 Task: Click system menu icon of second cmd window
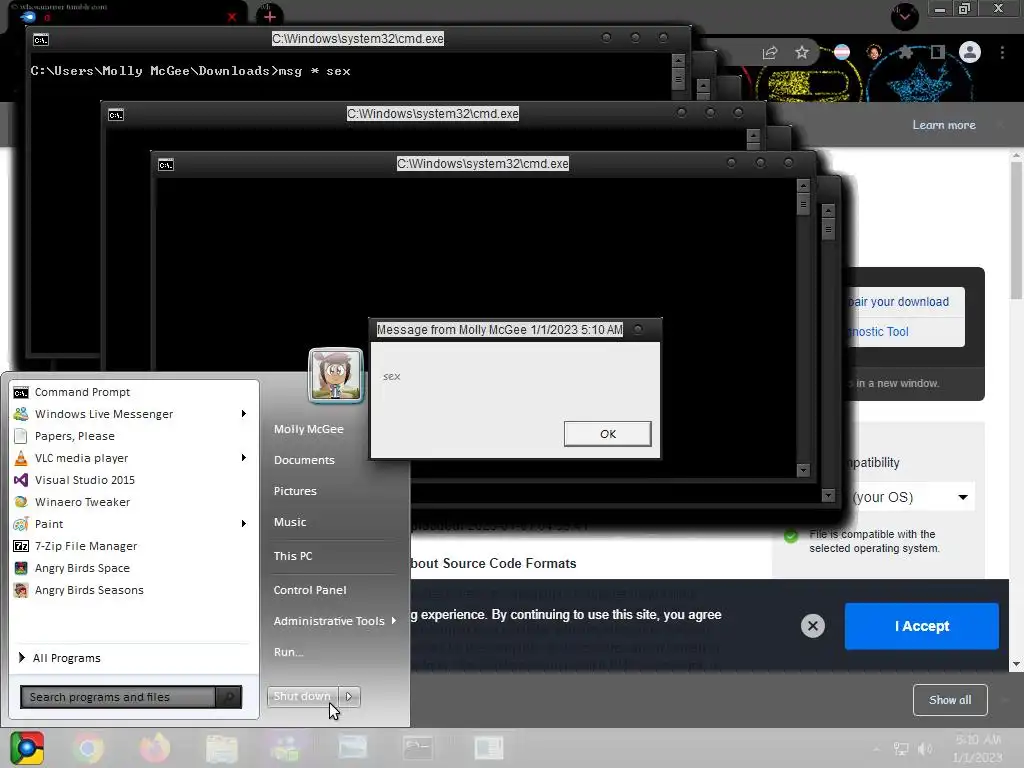(x=116, y=115)
